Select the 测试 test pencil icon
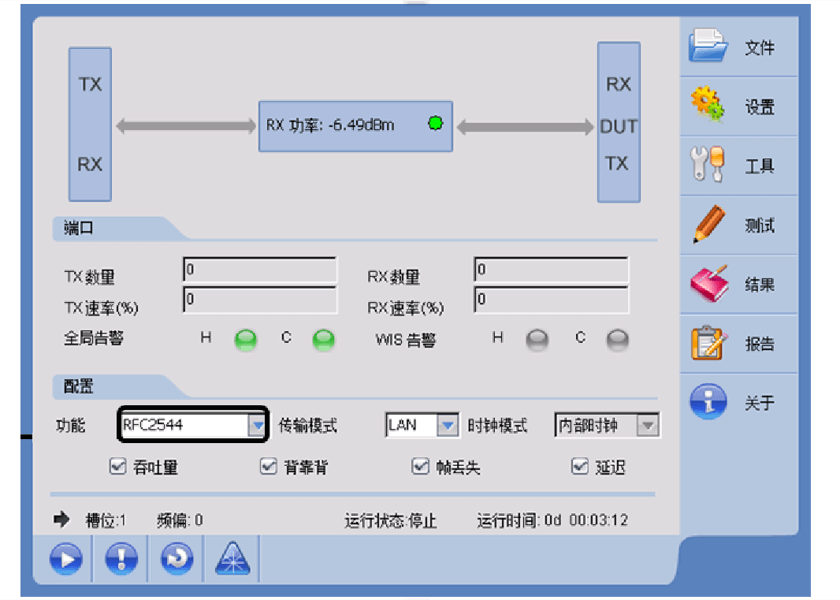This screenshot has width=840, height=600. click(709, 225)
